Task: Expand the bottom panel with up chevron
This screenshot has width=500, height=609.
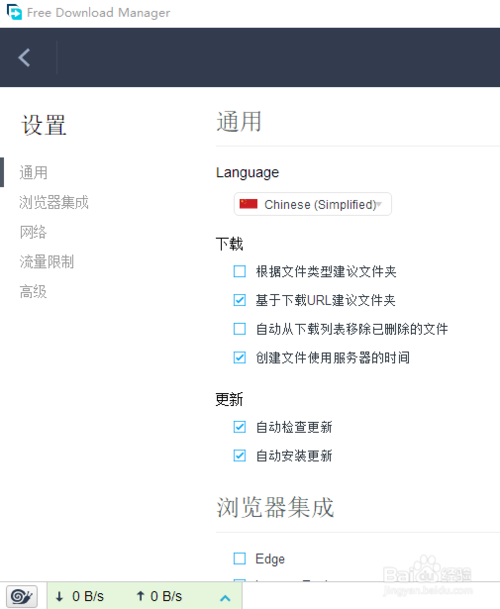Action: (x=225, y=598)
